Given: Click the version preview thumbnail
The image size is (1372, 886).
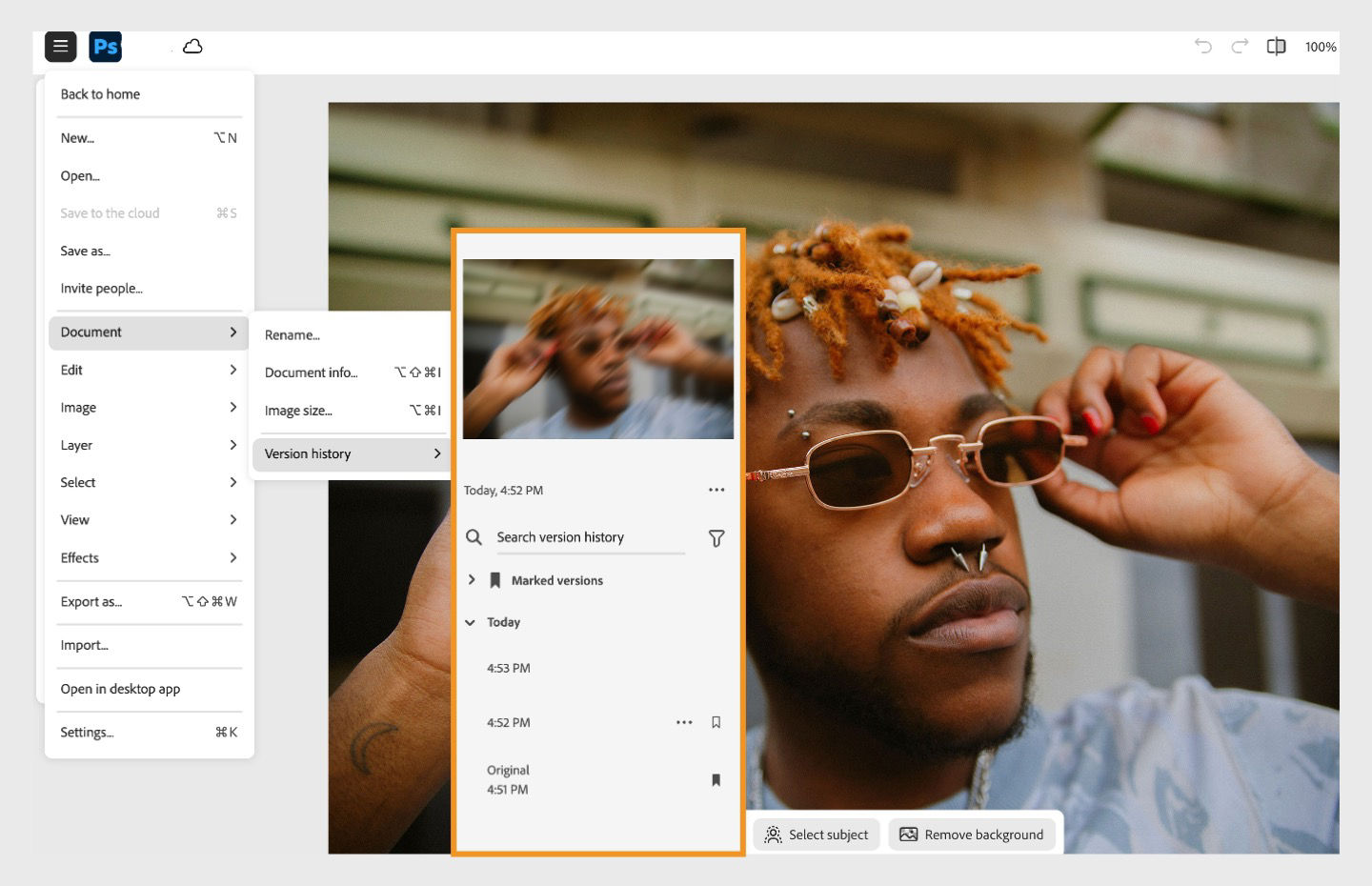Looking at the screenshot, I should click(x=598, y=349).
